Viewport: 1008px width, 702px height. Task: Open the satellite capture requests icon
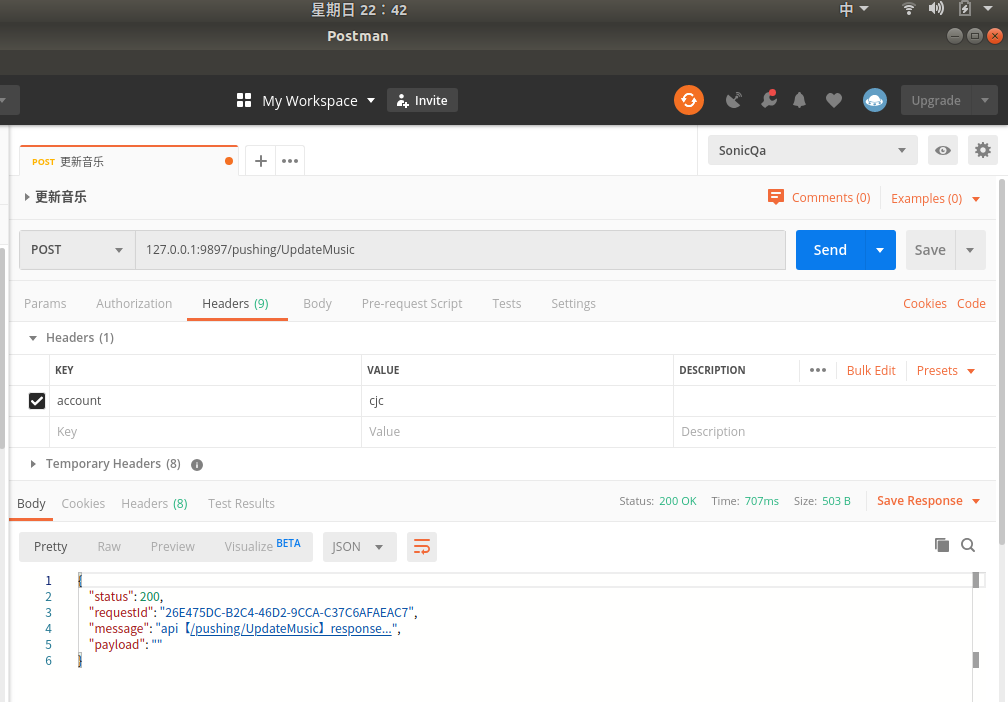734,100
